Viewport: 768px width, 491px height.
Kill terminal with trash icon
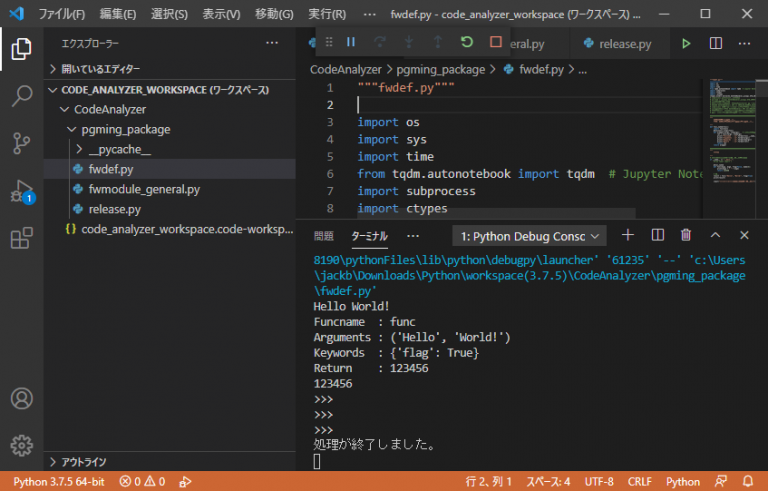click(686, 235)
